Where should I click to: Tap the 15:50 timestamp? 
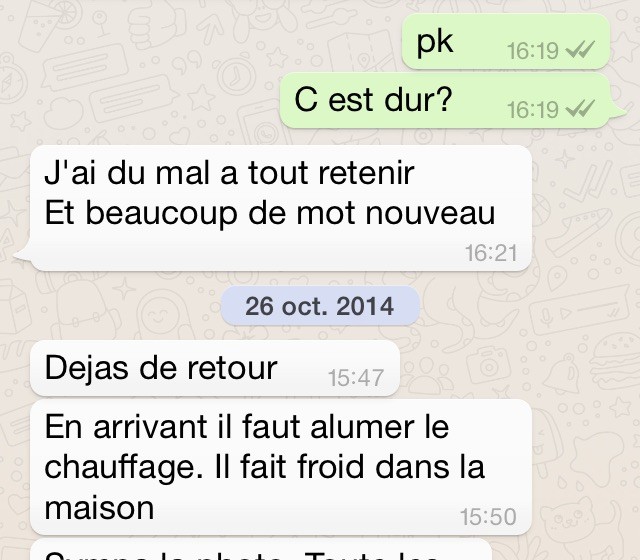tap(489, 517)
